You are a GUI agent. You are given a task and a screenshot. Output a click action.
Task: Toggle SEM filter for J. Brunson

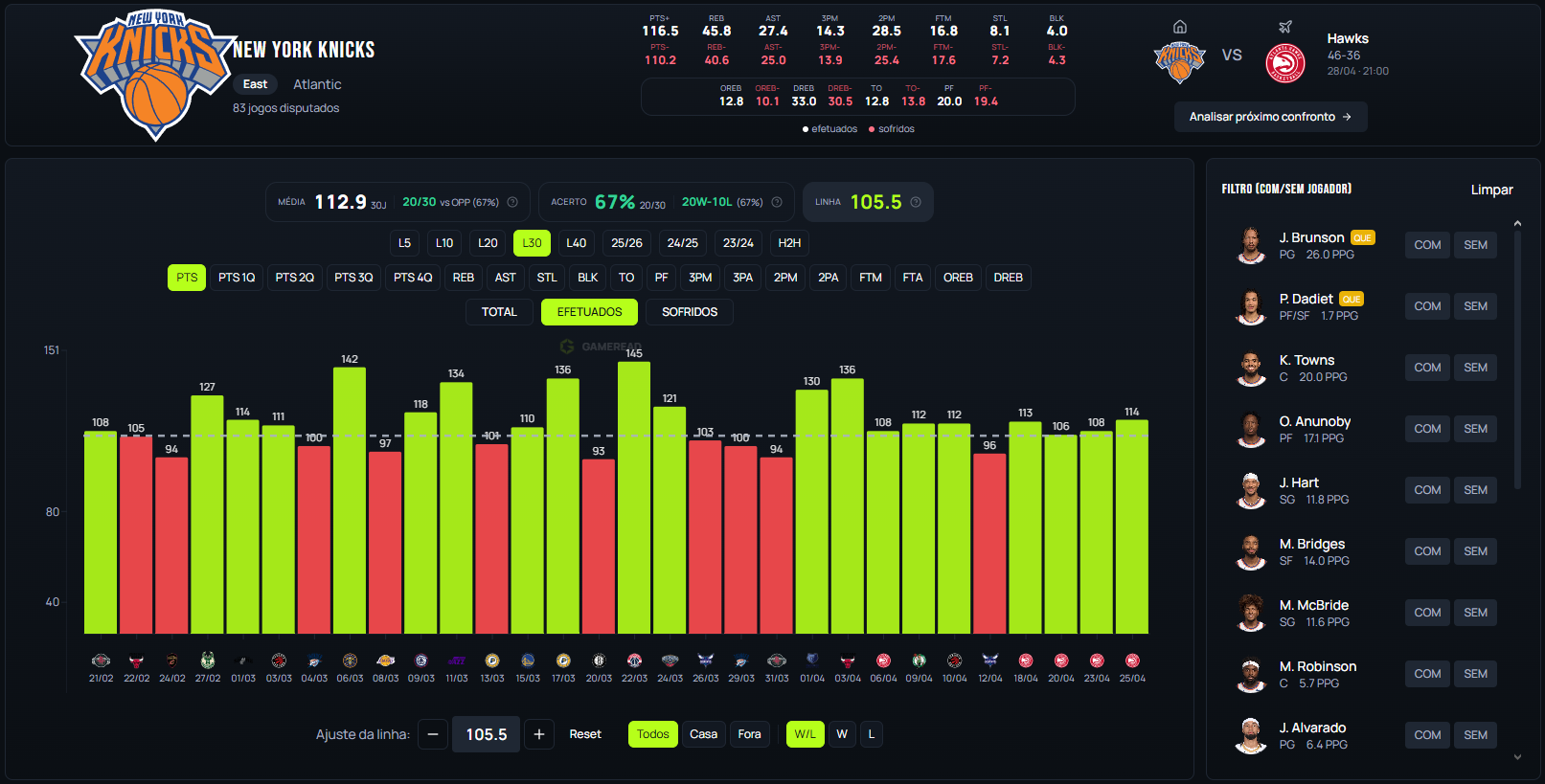pos(1475,245)
